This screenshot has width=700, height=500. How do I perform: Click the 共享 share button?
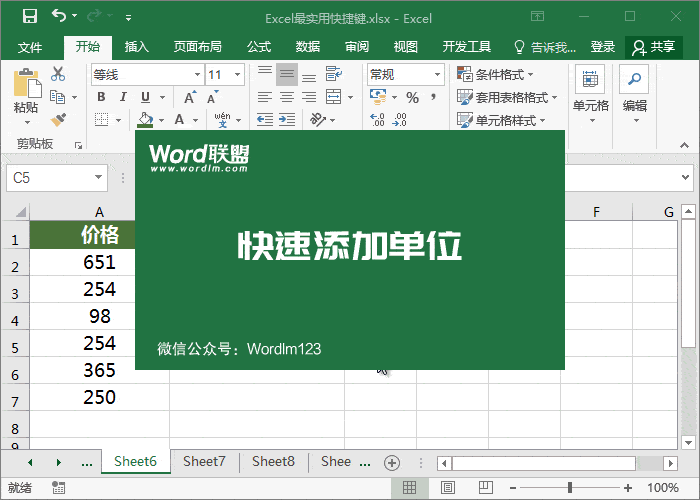tap(654, 47)
